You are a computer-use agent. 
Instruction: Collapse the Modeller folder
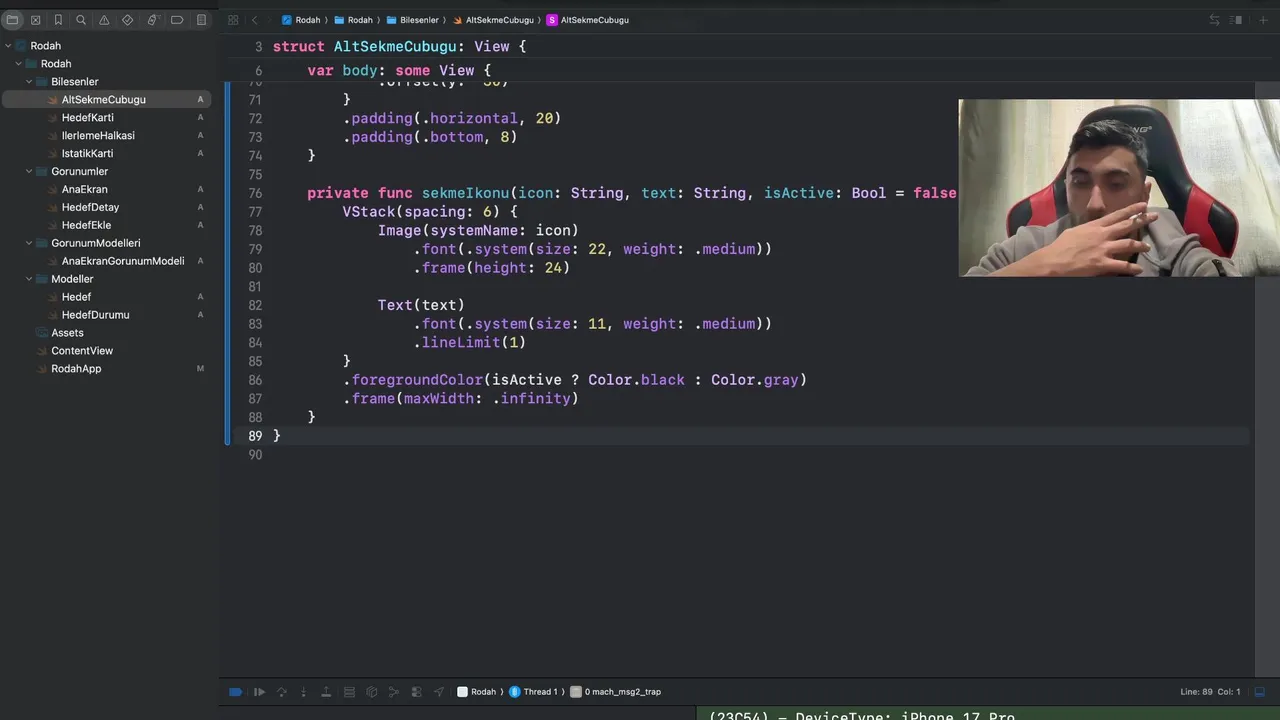29,280
